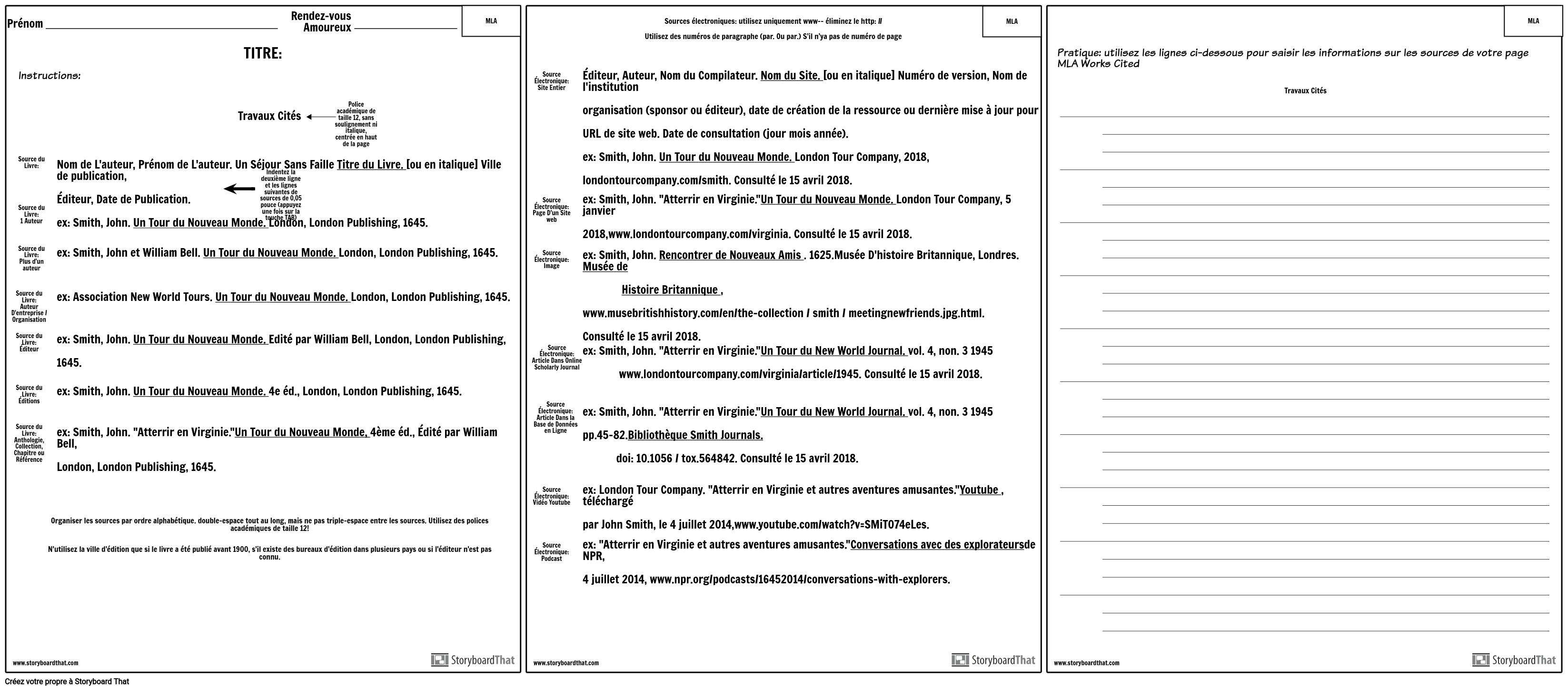Click 'Utilisez des numéros de paragraphe' note
The image size is (1568, 690).
773,37
